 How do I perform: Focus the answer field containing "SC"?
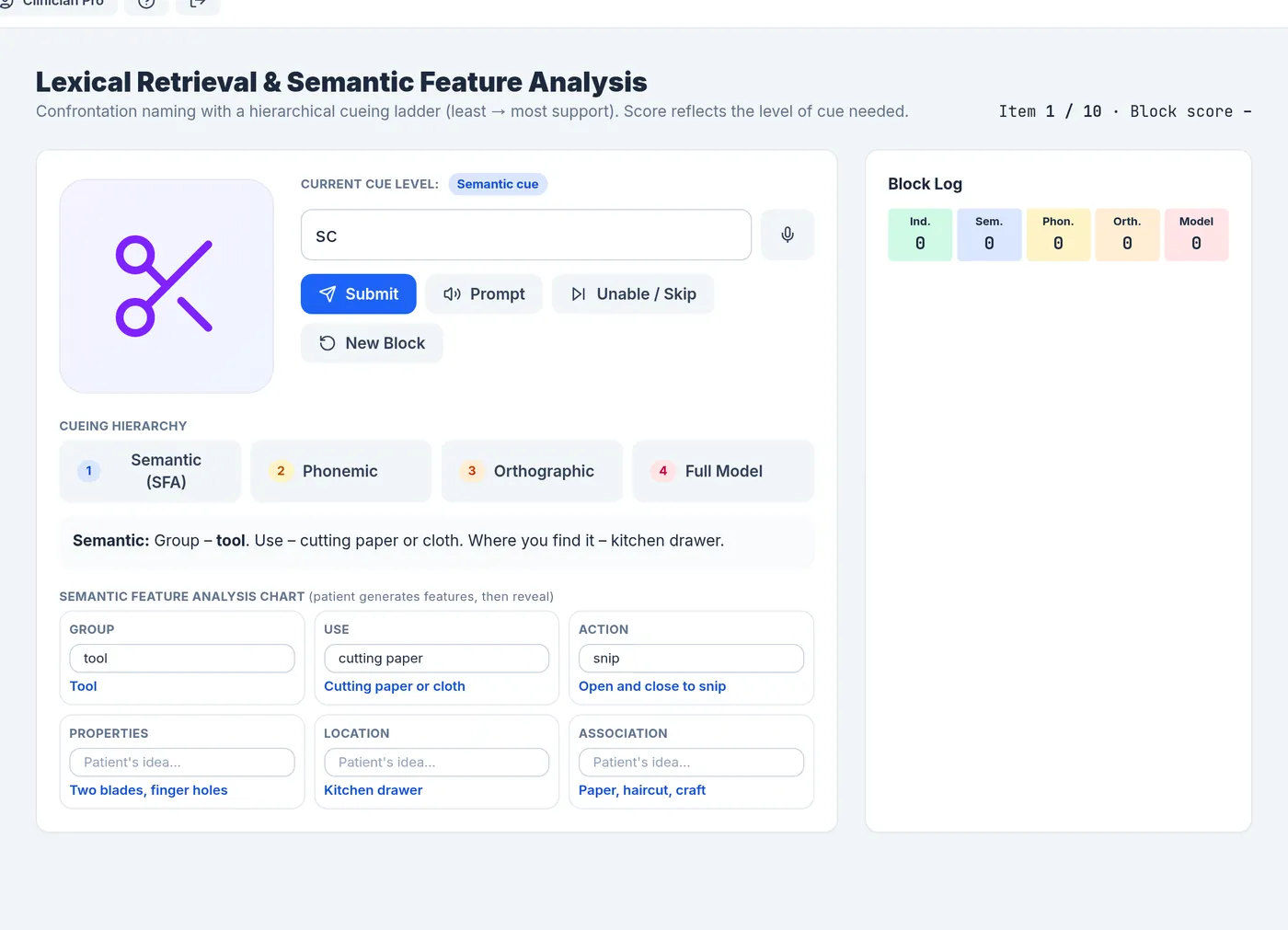(526, 235)
